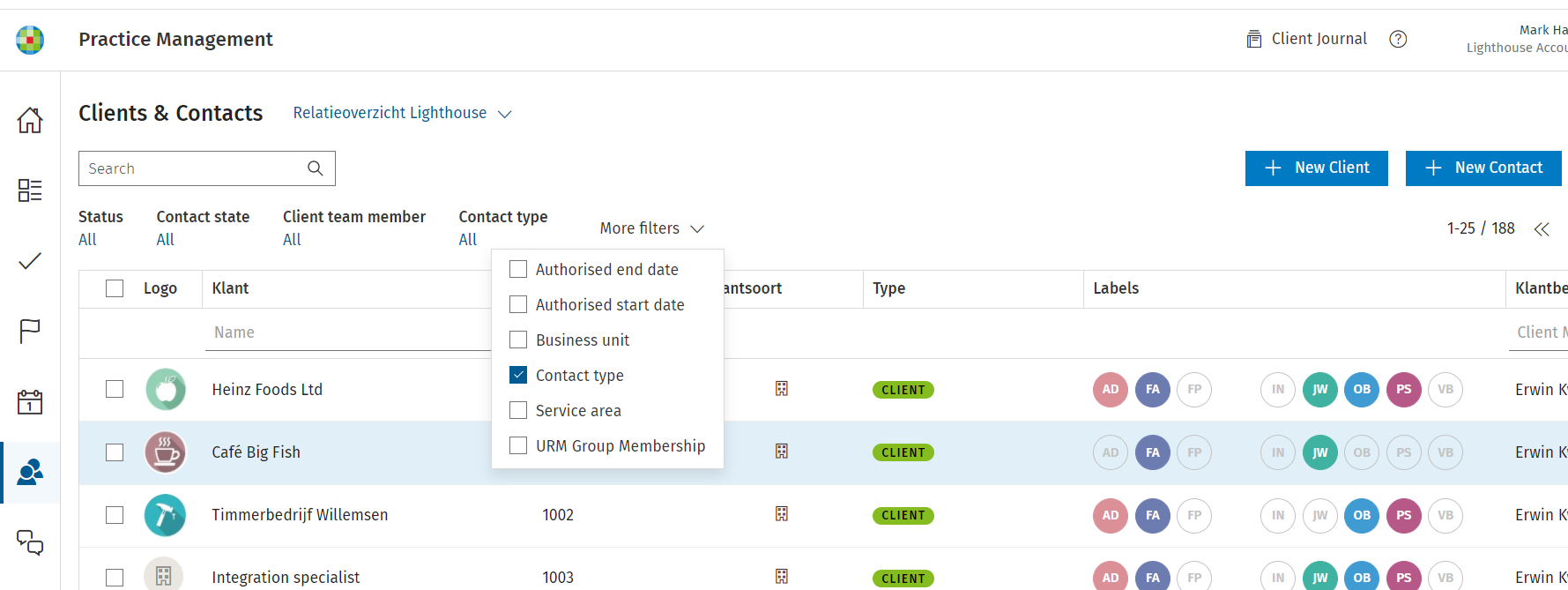Image resolution: width=1568 pixels, height=590 pixels.
Task: Open the Relatieoverzicht Lighthouse view dropdown
Action: [x=402, y=113]
